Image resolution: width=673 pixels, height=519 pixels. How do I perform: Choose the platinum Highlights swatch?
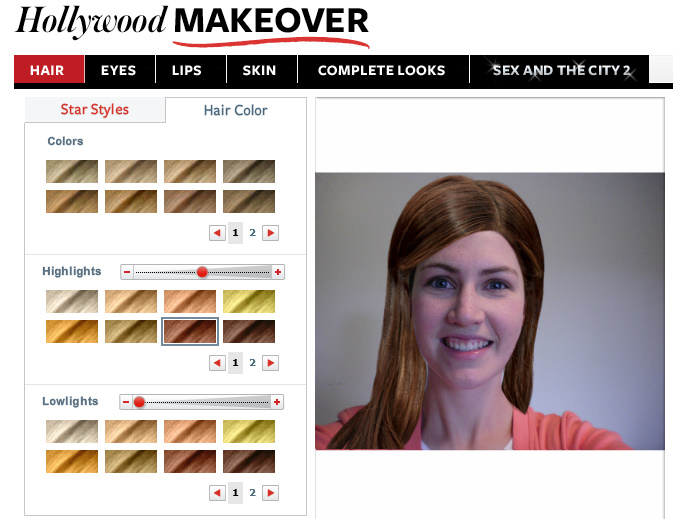coord(72,301)
